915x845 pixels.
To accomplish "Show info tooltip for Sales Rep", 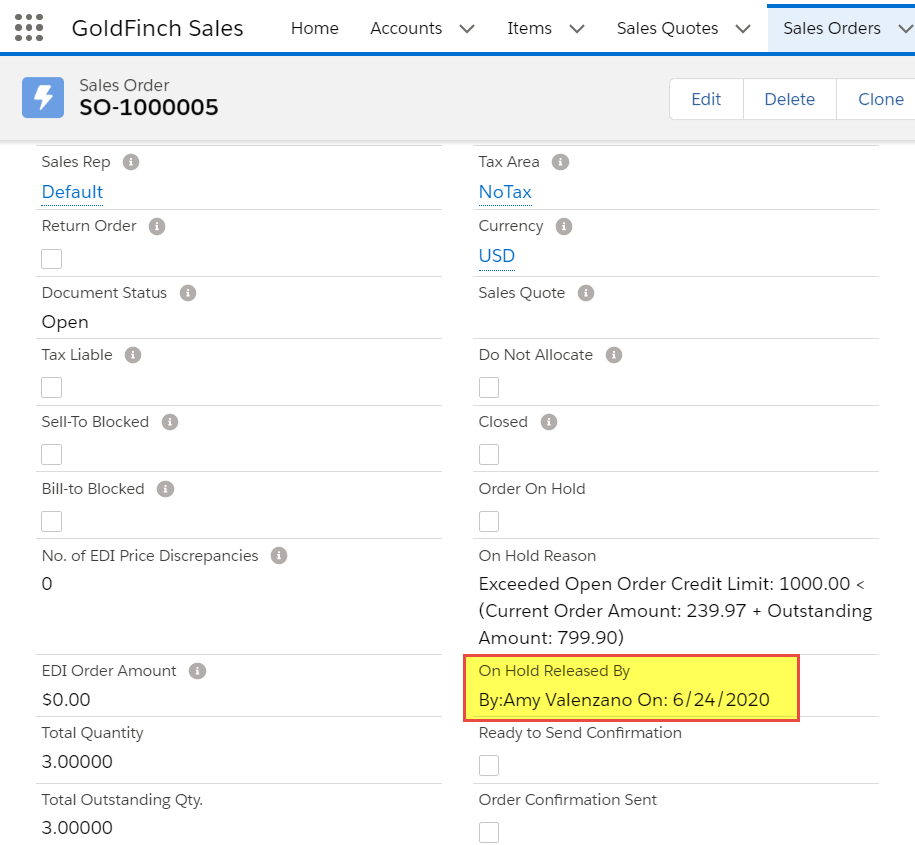I will (x=131, y=162).
